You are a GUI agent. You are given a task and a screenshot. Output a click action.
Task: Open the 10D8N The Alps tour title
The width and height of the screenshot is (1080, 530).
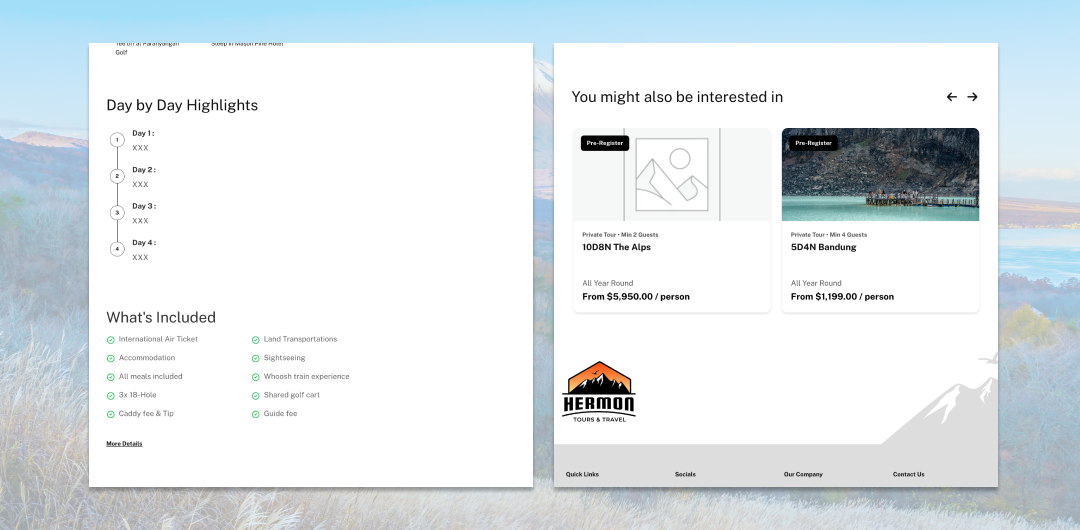click(x=616, y=247)
